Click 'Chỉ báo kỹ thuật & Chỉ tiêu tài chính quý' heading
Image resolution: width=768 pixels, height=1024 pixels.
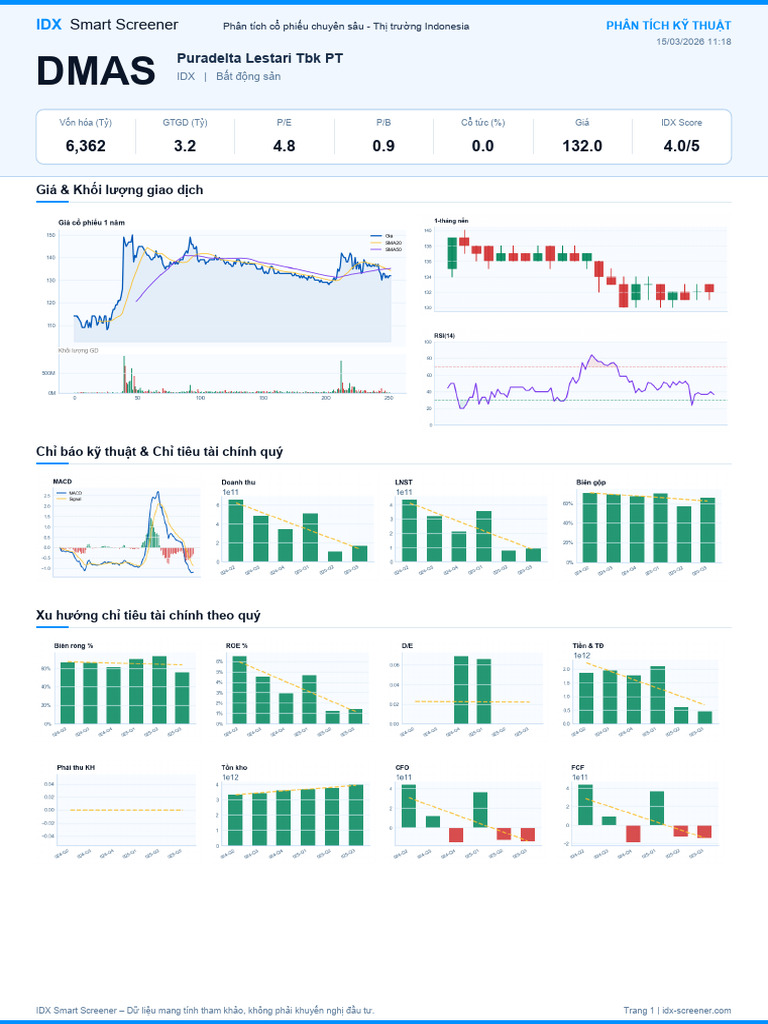pyautogui.click(x=159, y=452)
